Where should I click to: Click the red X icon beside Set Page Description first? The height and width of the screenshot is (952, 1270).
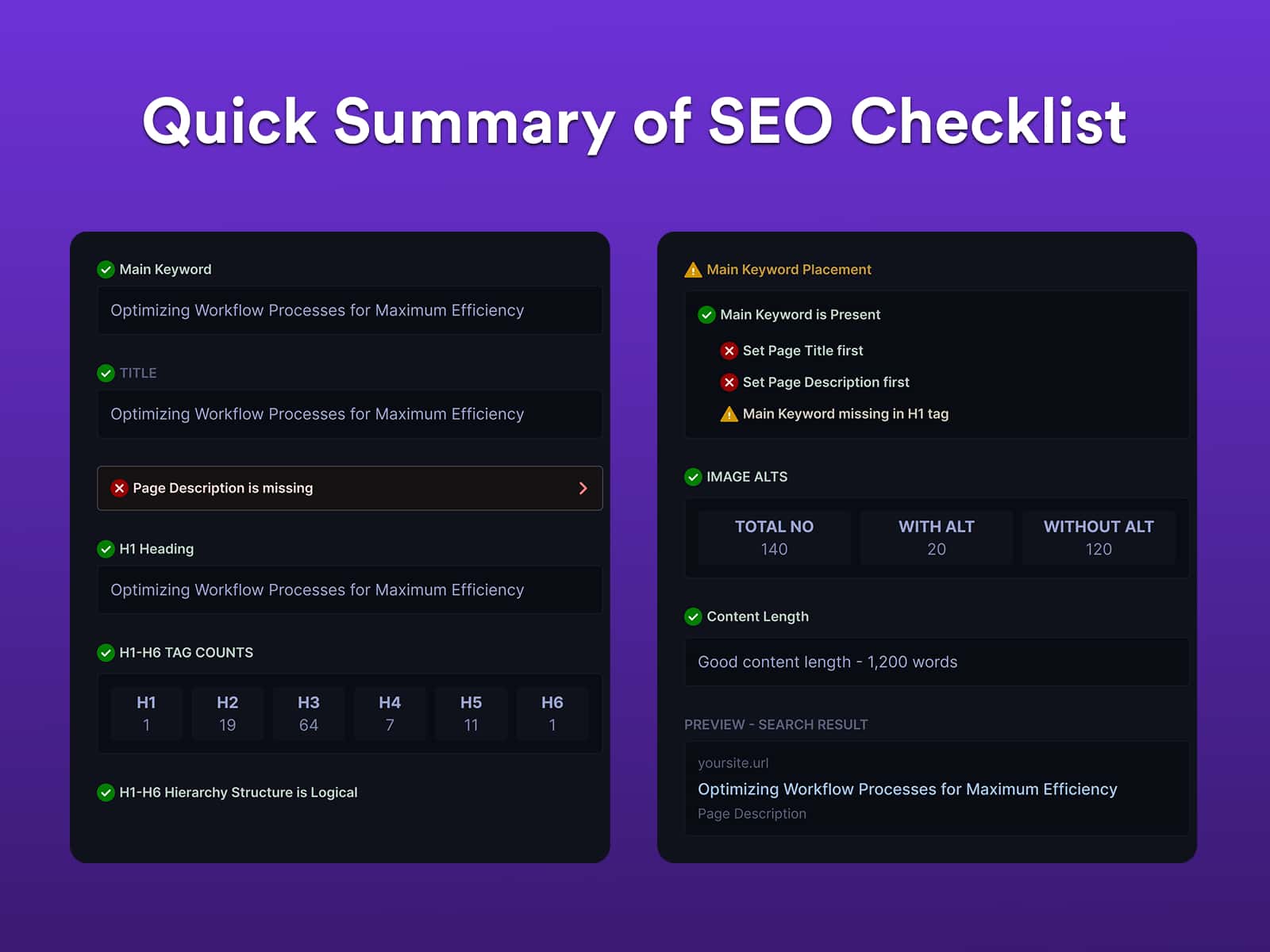729,382
